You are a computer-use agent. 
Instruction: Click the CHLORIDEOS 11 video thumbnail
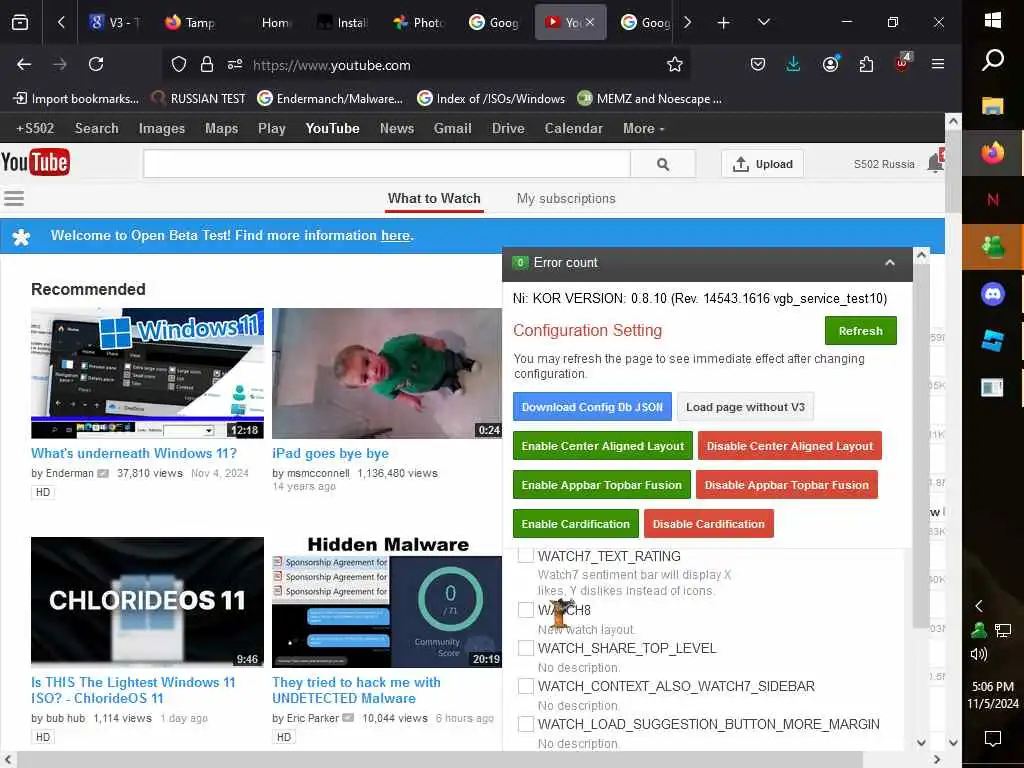coord(148,602)
